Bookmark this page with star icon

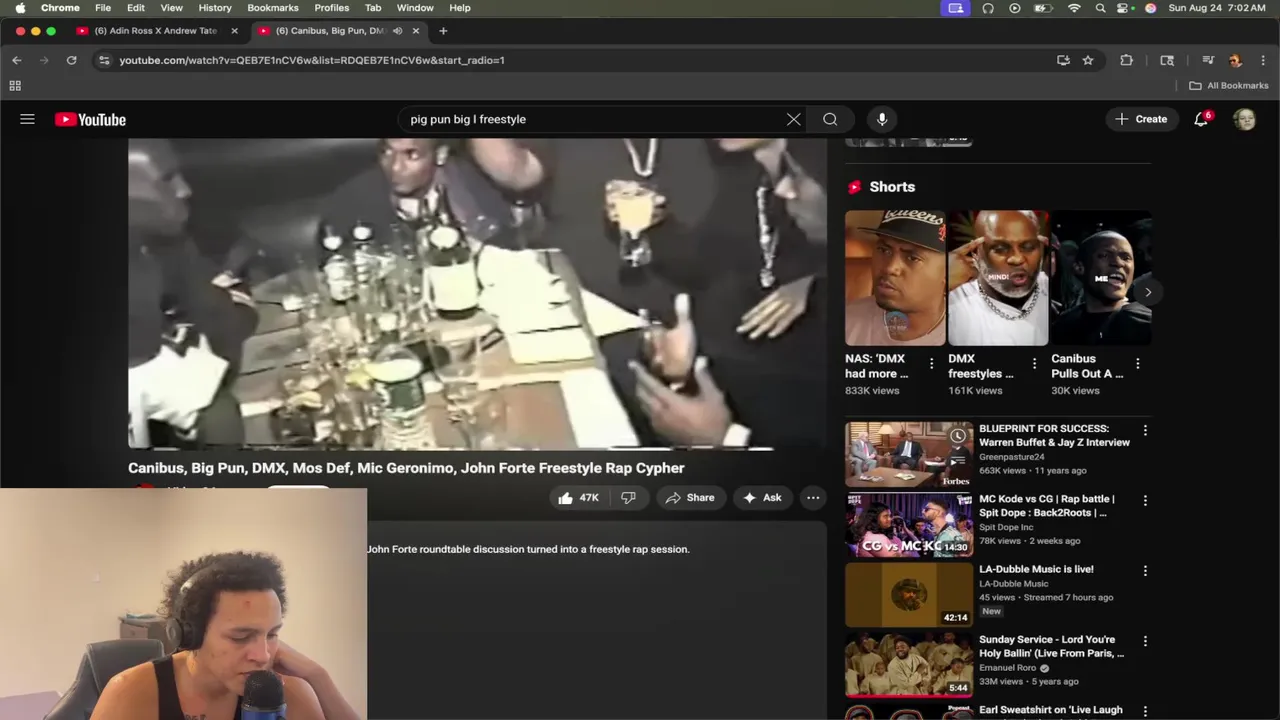coord(1088,60)
